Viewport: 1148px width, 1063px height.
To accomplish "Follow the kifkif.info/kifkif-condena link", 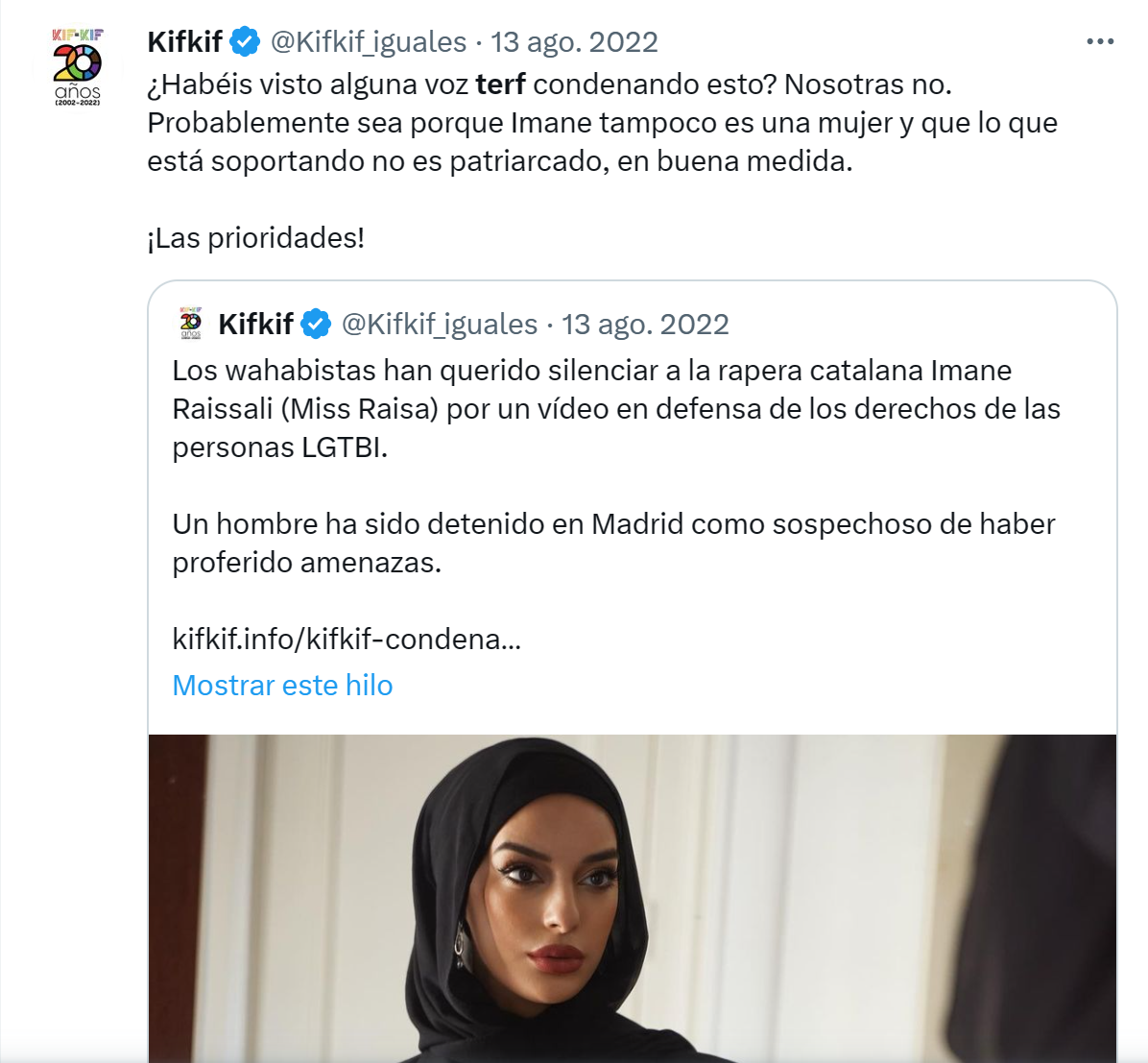I will click(x=347, y=639).
